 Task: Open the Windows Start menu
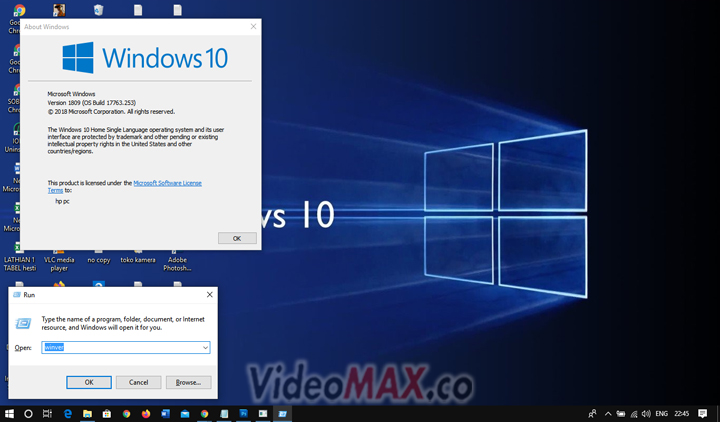(x=9, y=414)
